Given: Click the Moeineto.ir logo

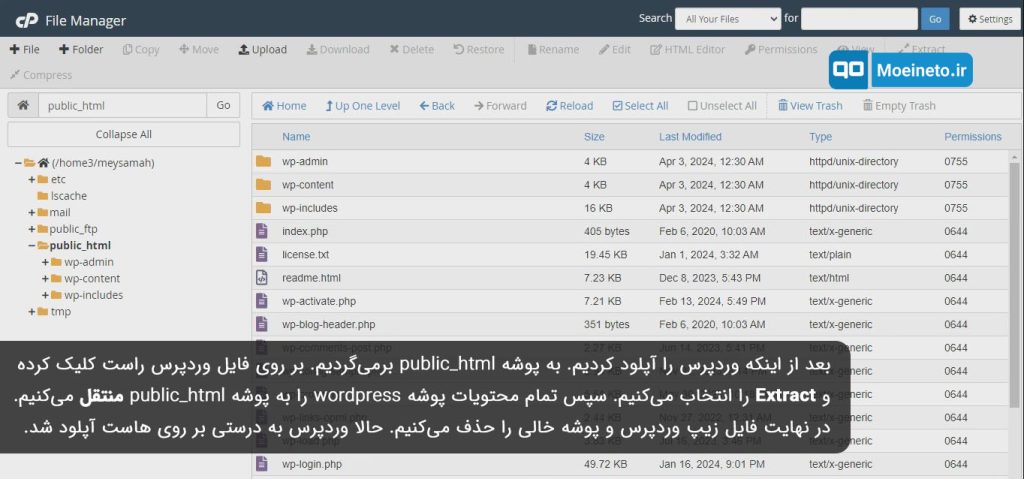Looking at the screenshot, I should point(901,71).
